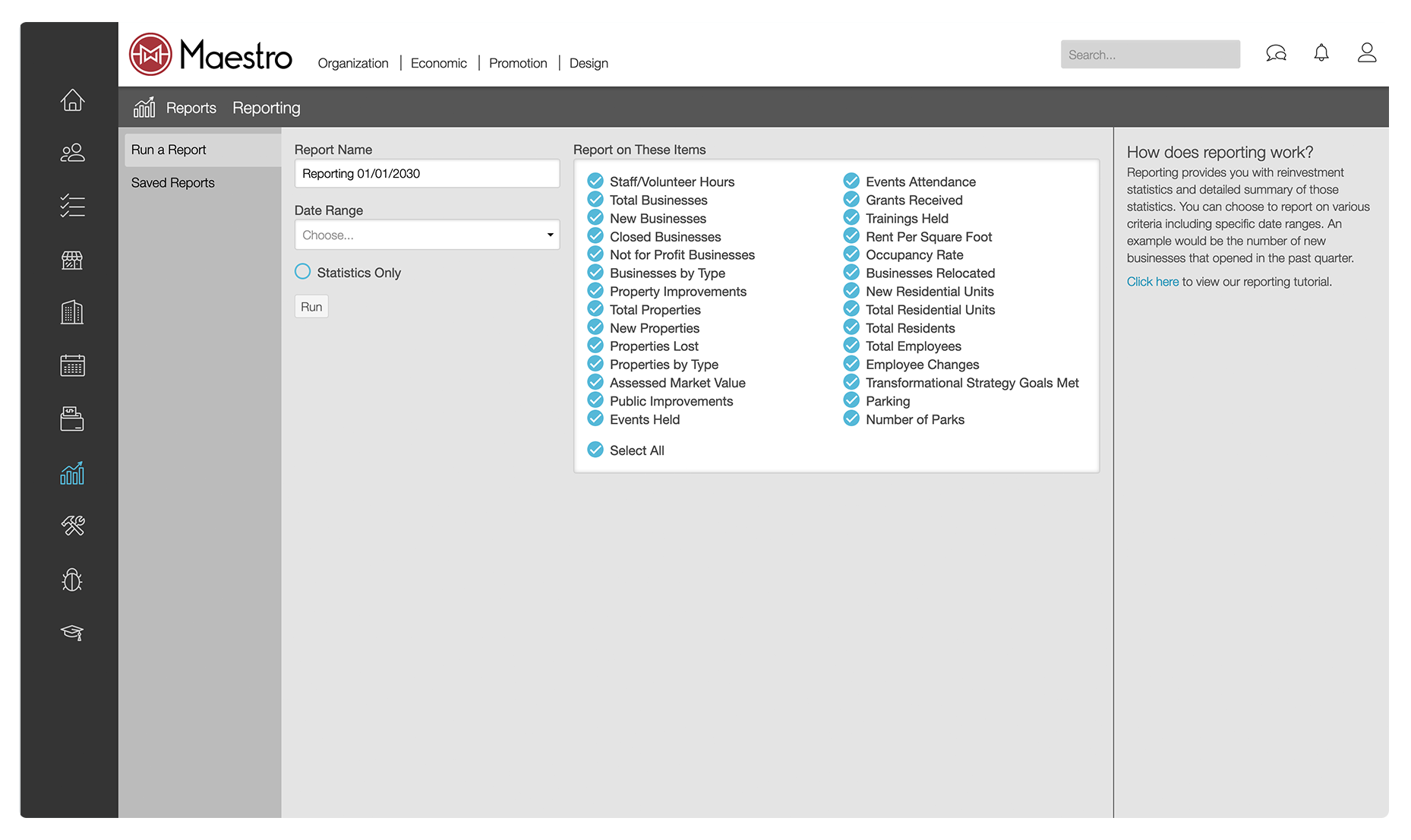Screen dimensions: 1411x840
Task: Select the People icon in the sidebar
Action: [72, 153]
